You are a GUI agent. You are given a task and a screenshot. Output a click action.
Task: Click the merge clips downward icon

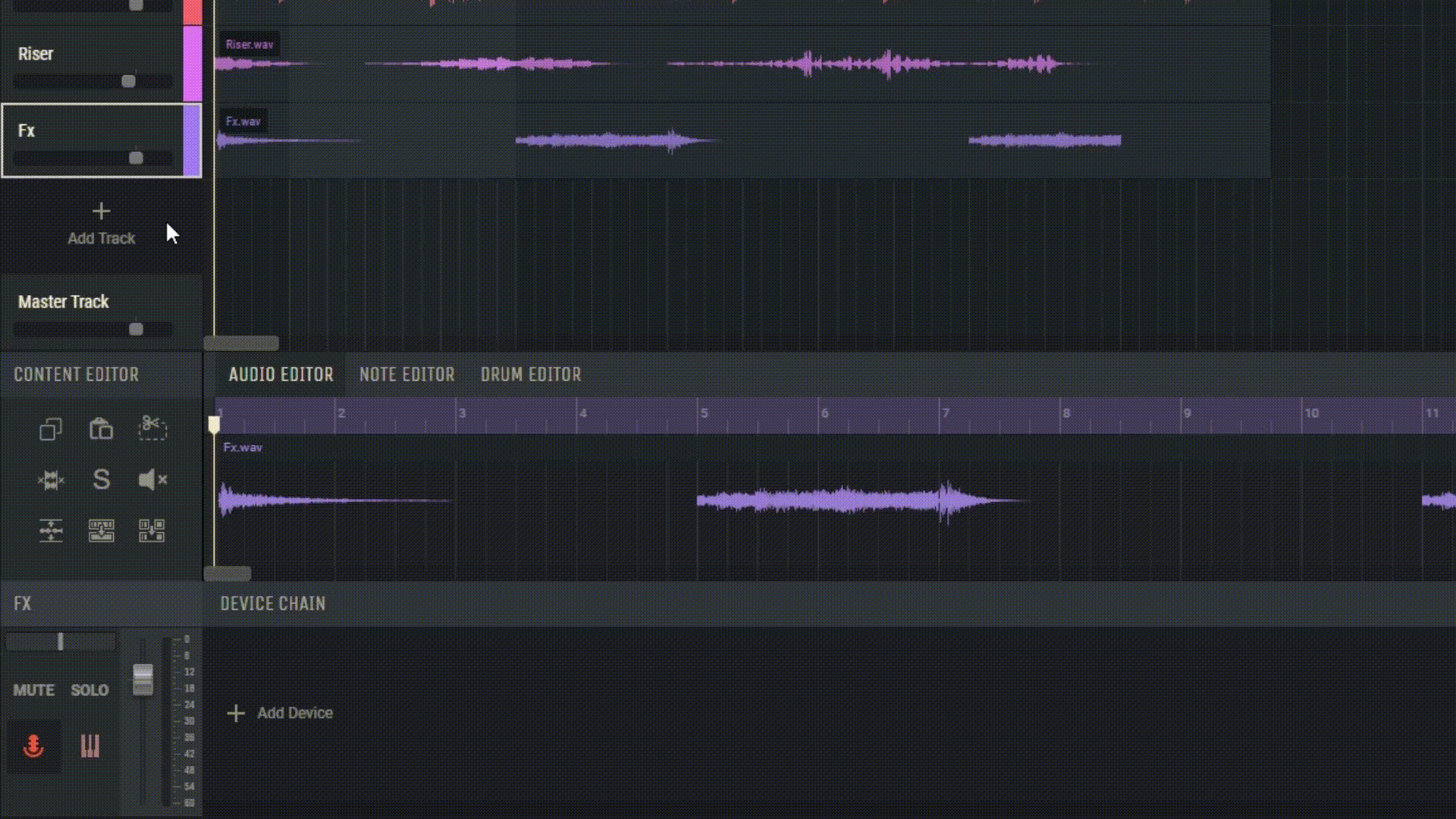101,530
